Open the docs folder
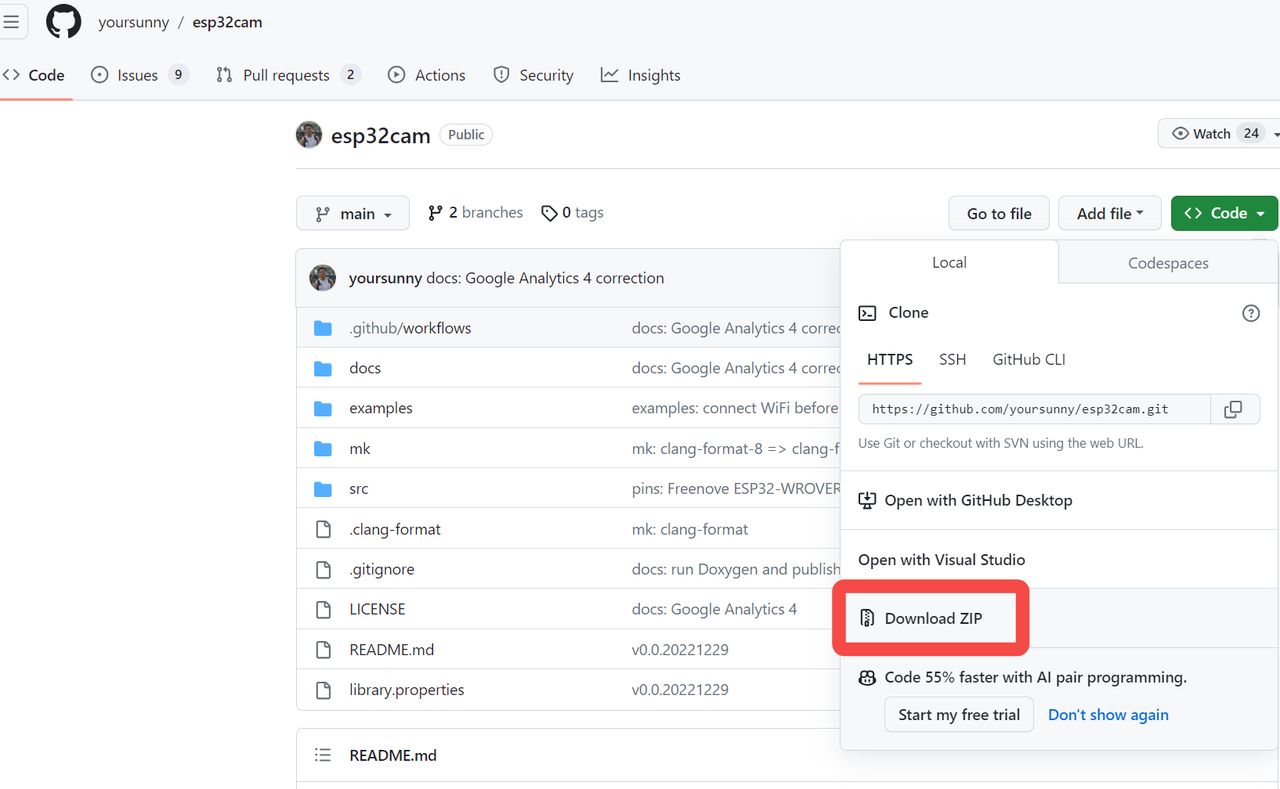This screenshot has width=1280, height=789. pyautogui.click(x=365, y=368)
